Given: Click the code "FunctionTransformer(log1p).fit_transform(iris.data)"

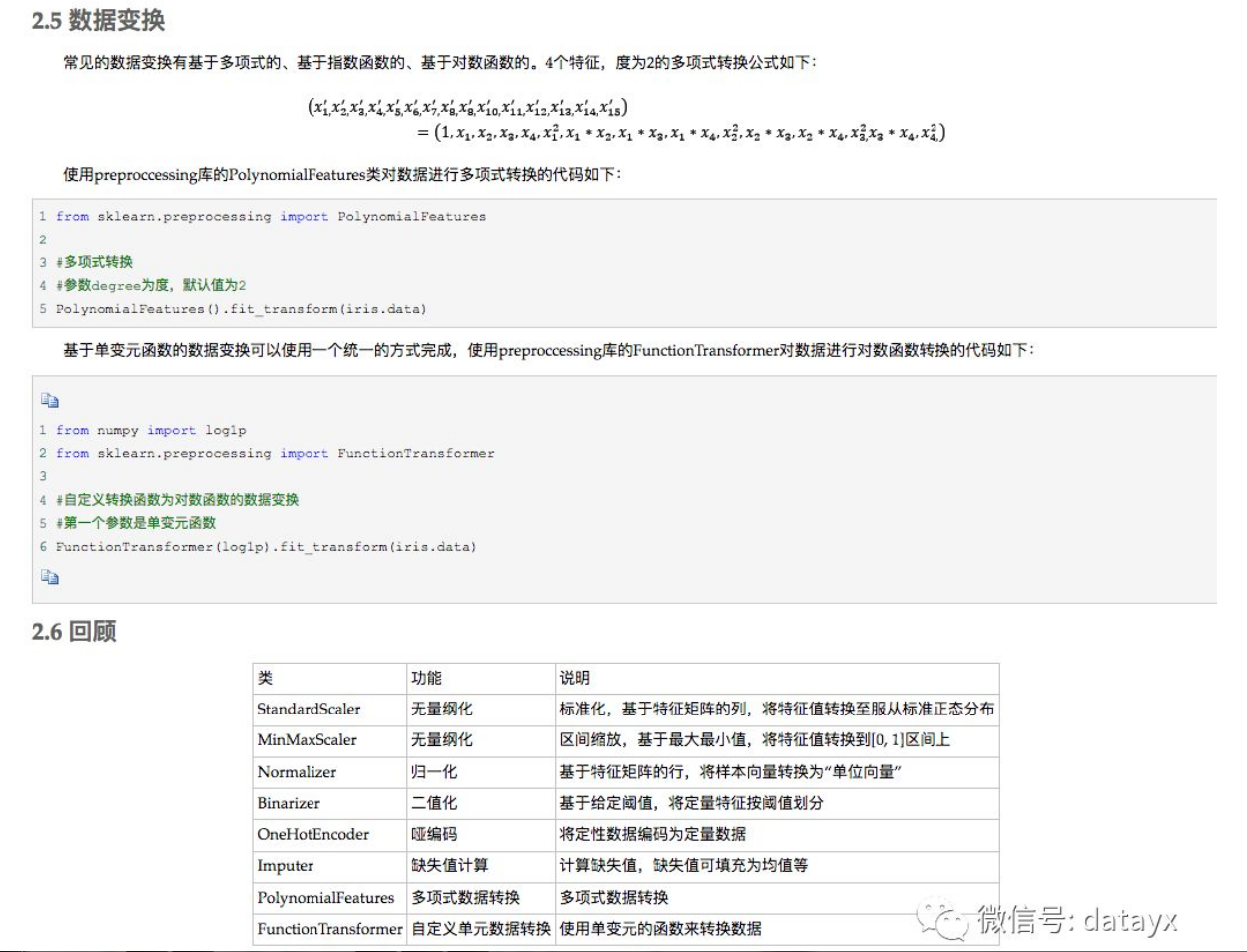Looking at the screenshot, I should tap(266, 547).
